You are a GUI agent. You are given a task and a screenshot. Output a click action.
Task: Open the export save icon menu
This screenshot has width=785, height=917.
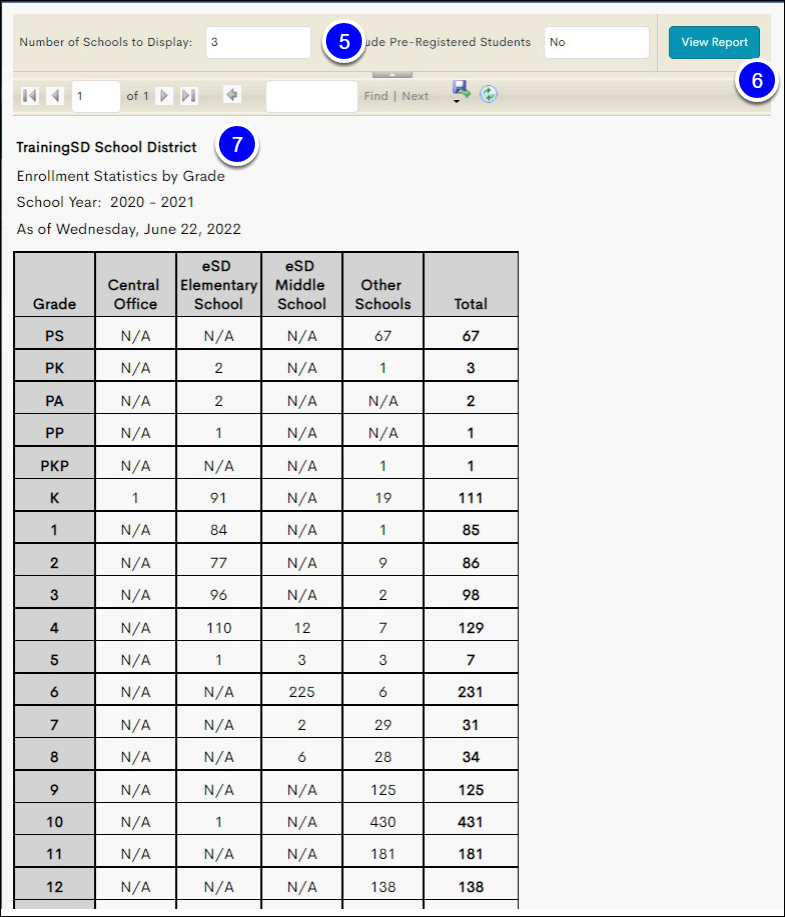click(461, 92)
